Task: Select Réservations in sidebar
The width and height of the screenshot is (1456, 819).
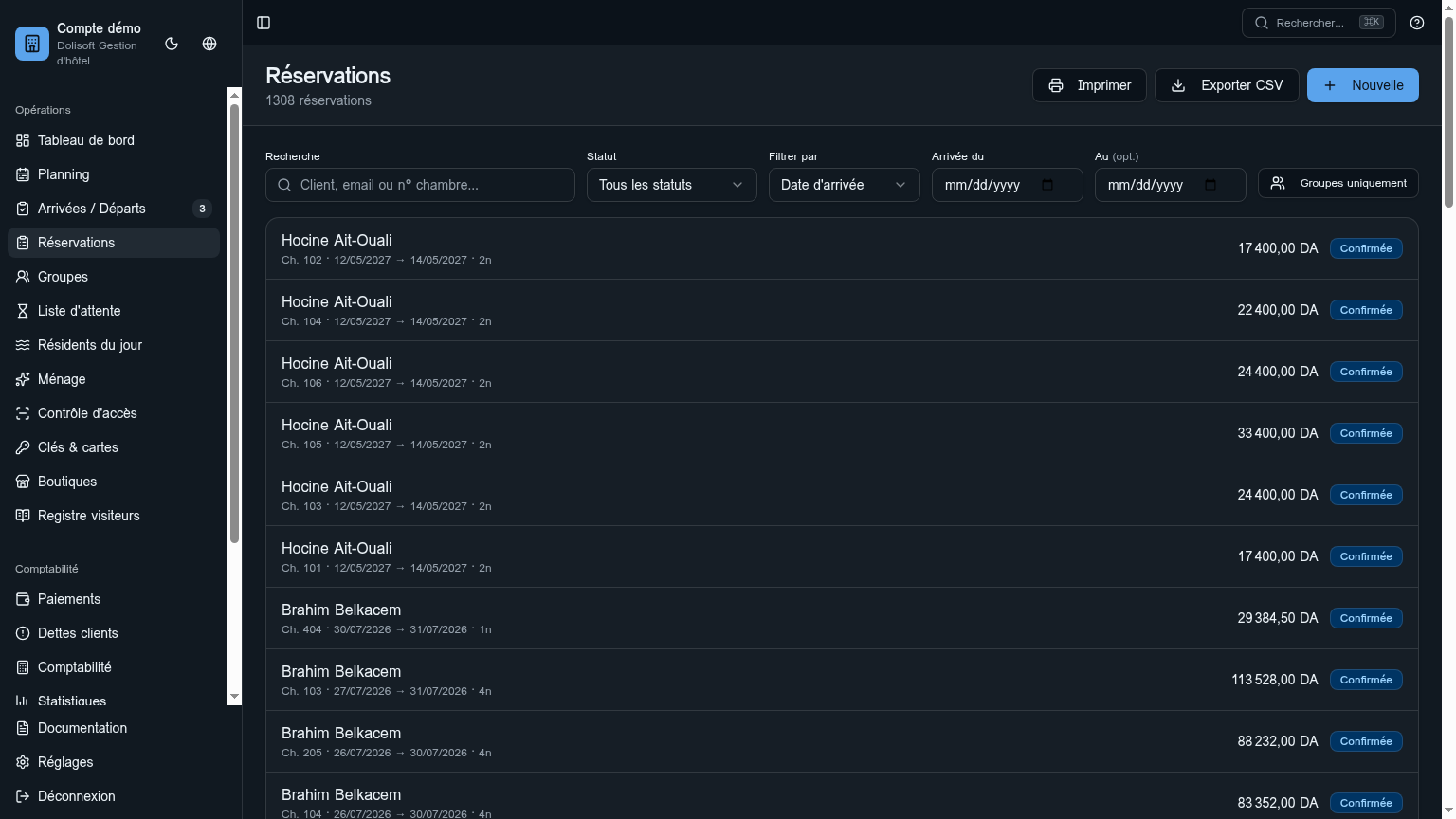Action: tap(114, 243)
